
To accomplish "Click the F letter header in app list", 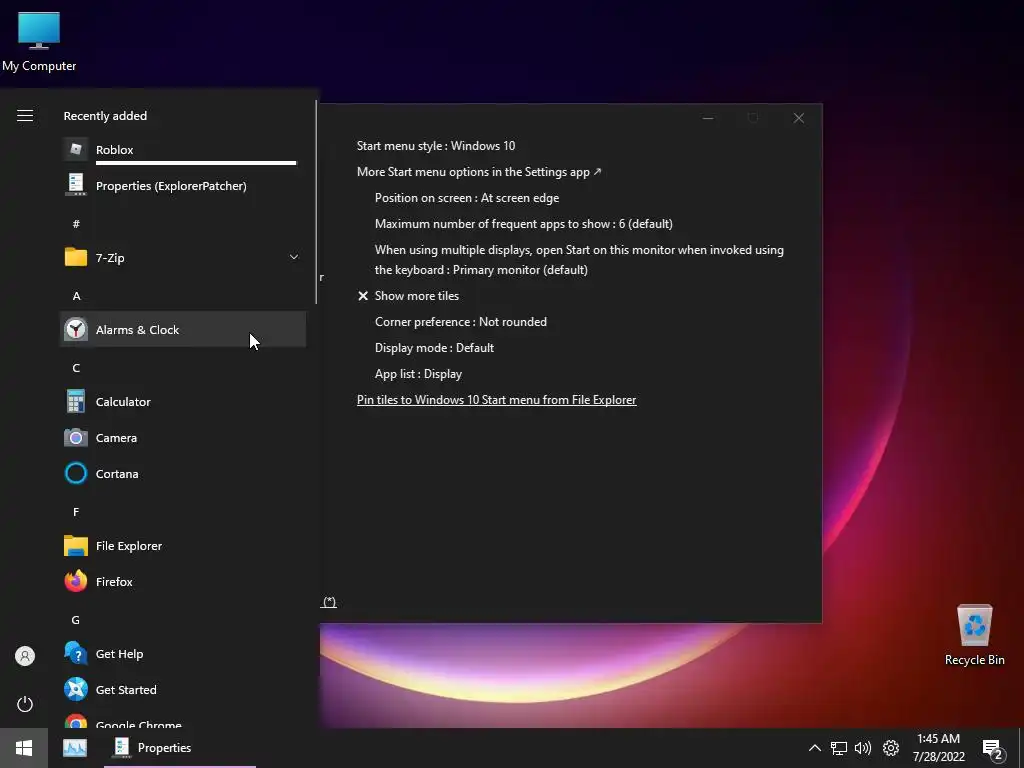I will pos(76,512).
